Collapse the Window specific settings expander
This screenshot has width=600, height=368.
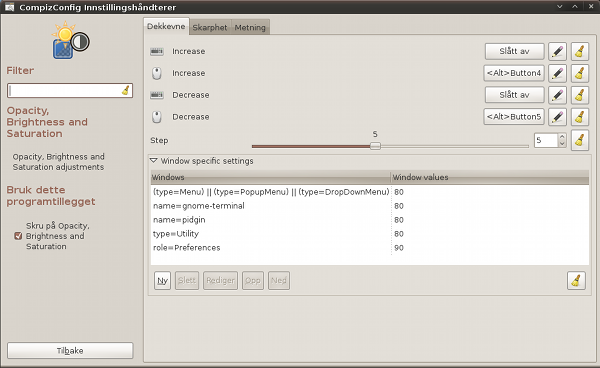153,161
